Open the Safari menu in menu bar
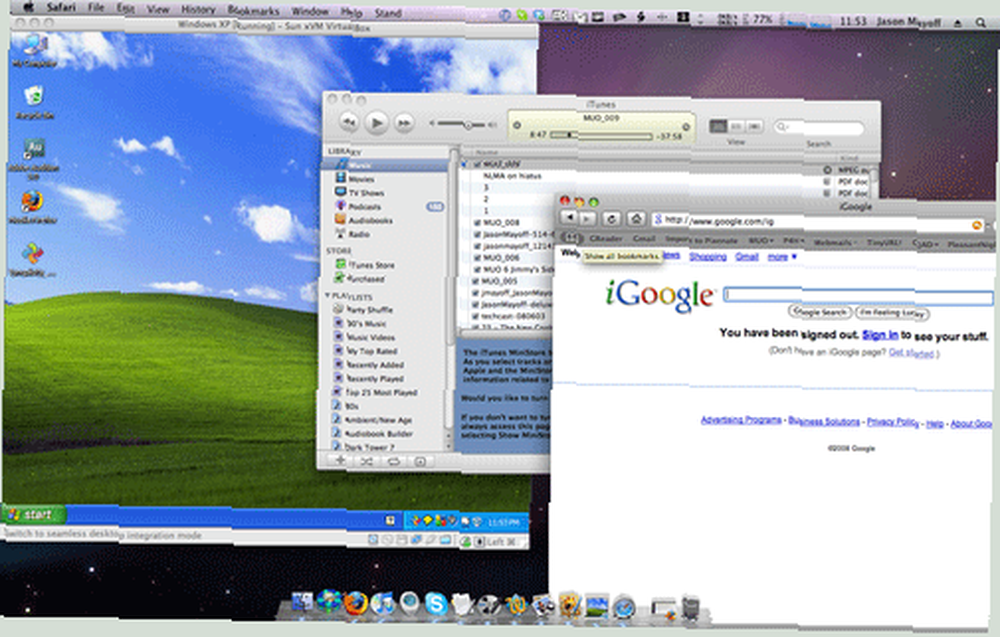1000x637 pixels. (x=61, y=8)
